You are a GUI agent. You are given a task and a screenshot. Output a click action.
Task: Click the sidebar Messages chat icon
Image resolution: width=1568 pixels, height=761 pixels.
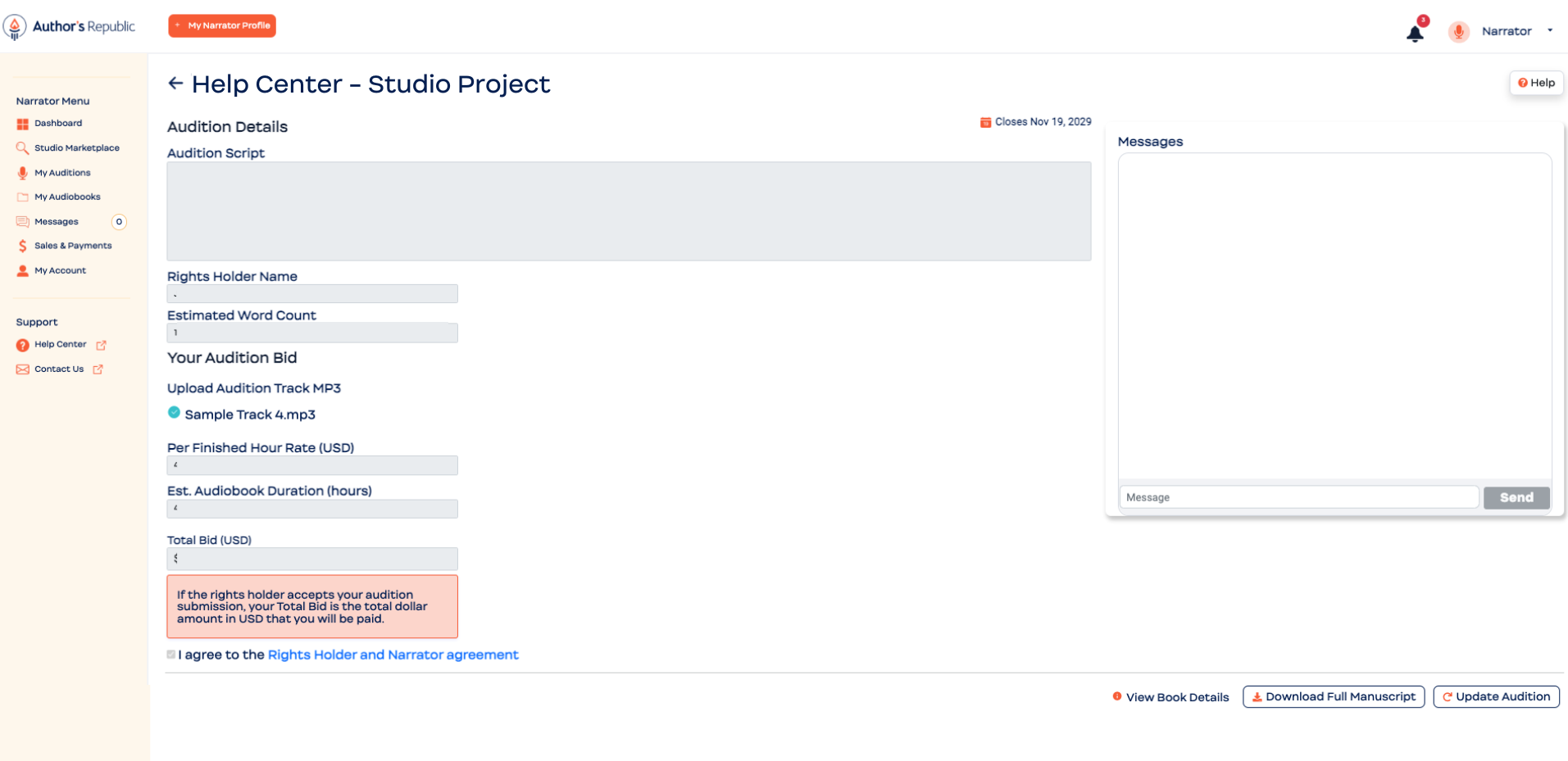click(22, 222)
